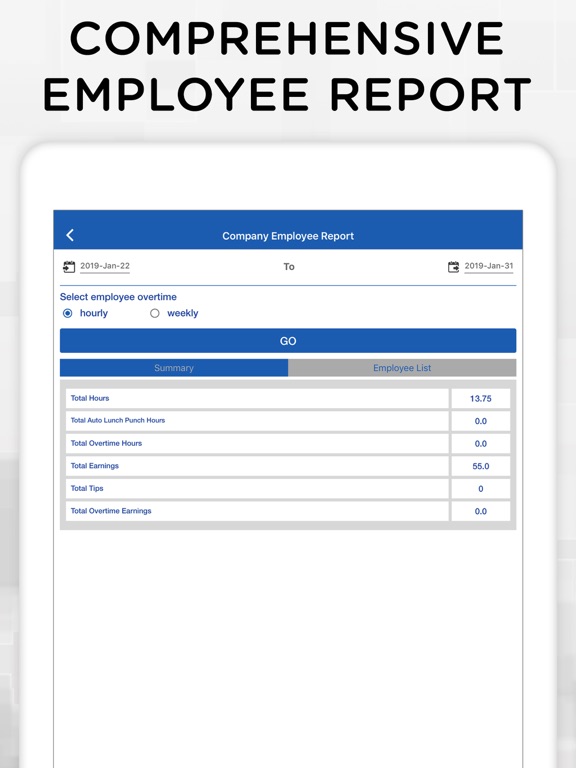Click the 55.0 total earnings value

(480, 466)
